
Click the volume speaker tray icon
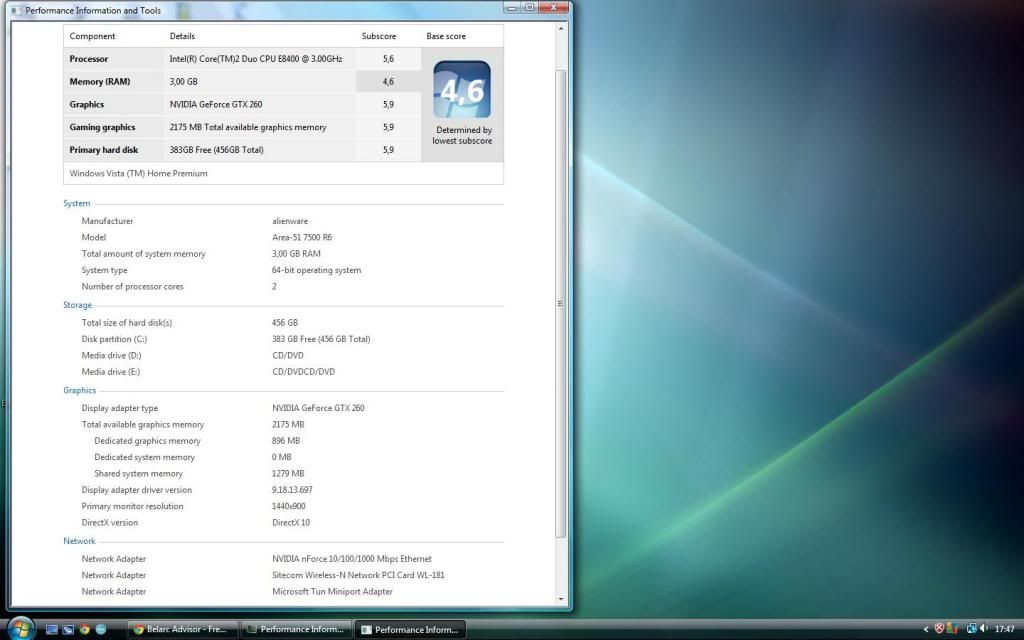pyautogui.click(x=984, y=629)
